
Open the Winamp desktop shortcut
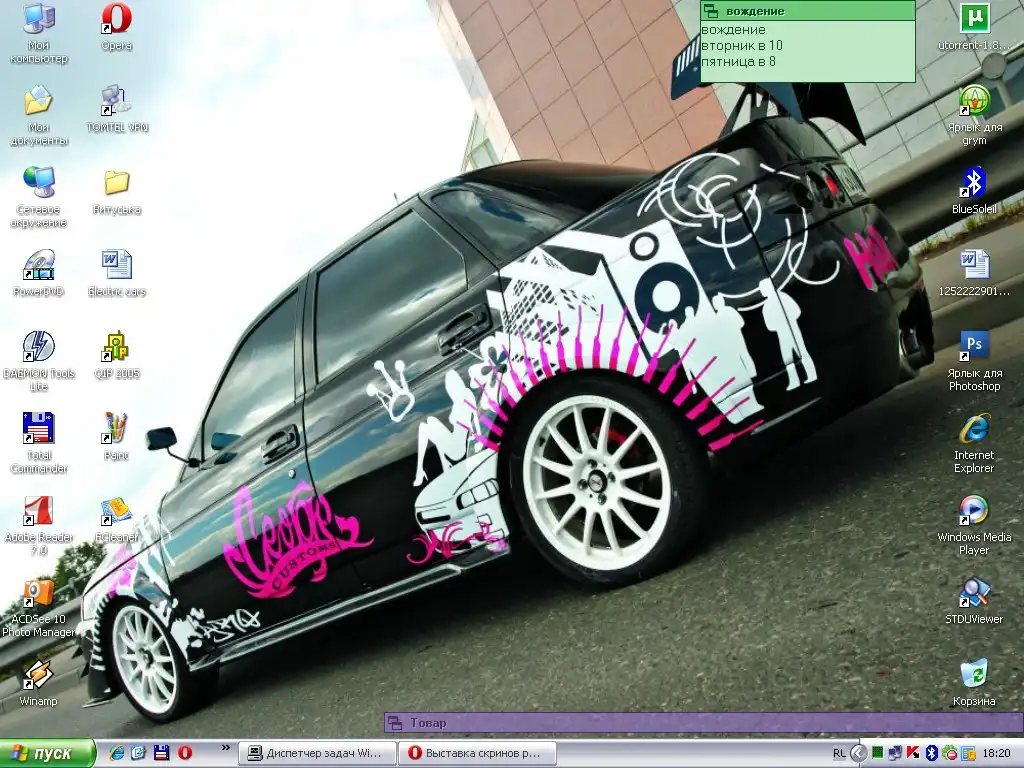pyautogui.click(x=38, y=675)
